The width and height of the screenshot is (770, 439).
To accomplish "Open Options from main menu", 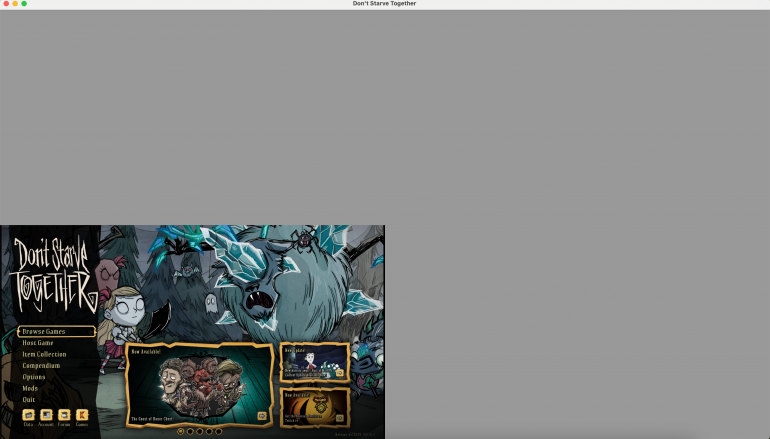I will (x=34, y=377).
